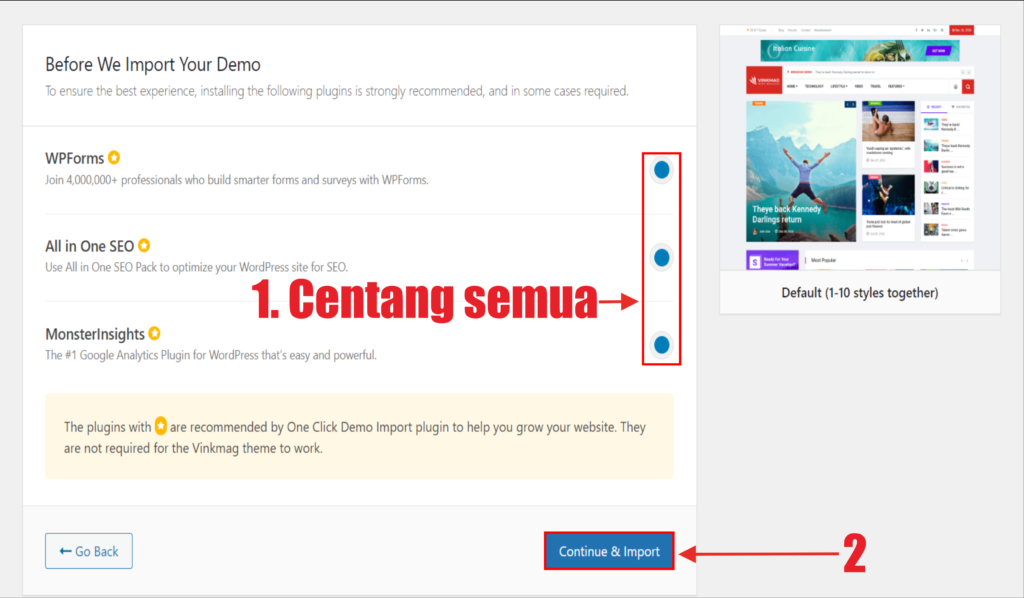Click the user icon in the preview navbar
This screenshot has height=598, width=1024.
955,87
